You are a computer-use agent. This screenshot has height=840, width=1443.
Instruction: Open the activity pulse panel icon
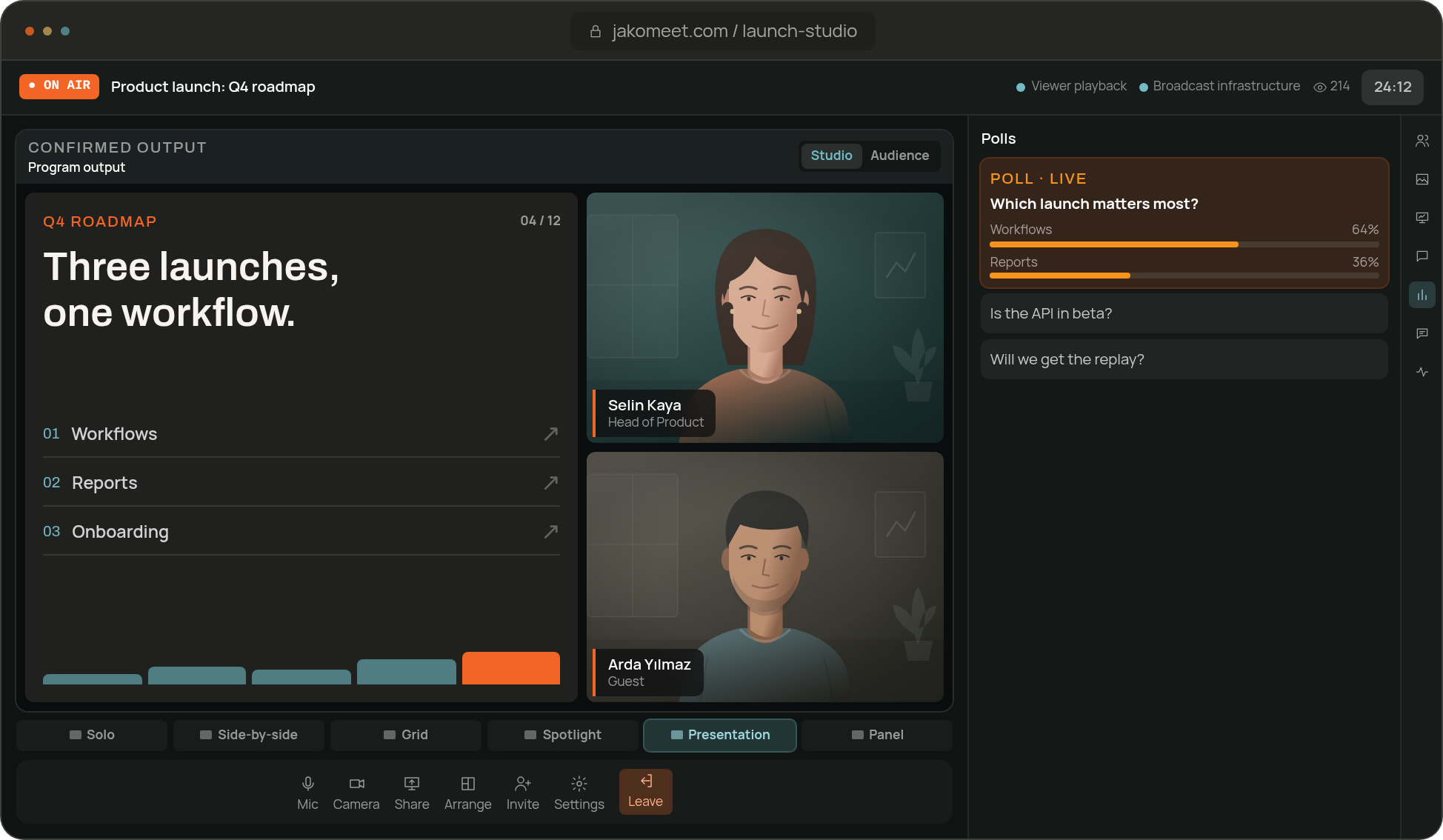[x=1422, y=372]
